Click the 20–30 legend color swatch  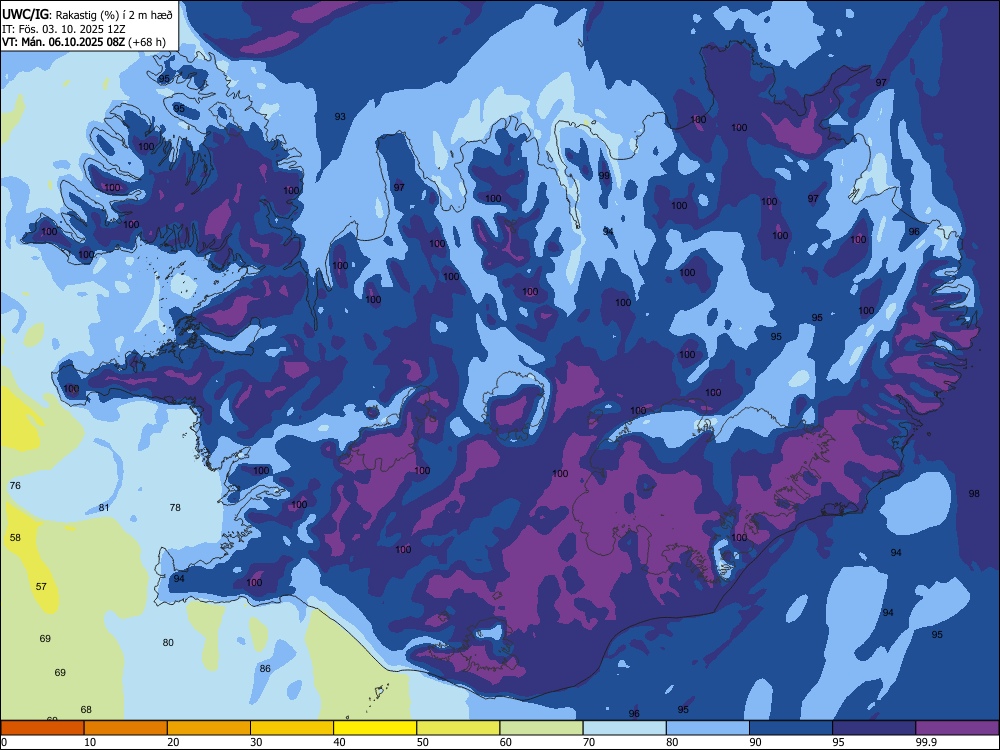209,728
